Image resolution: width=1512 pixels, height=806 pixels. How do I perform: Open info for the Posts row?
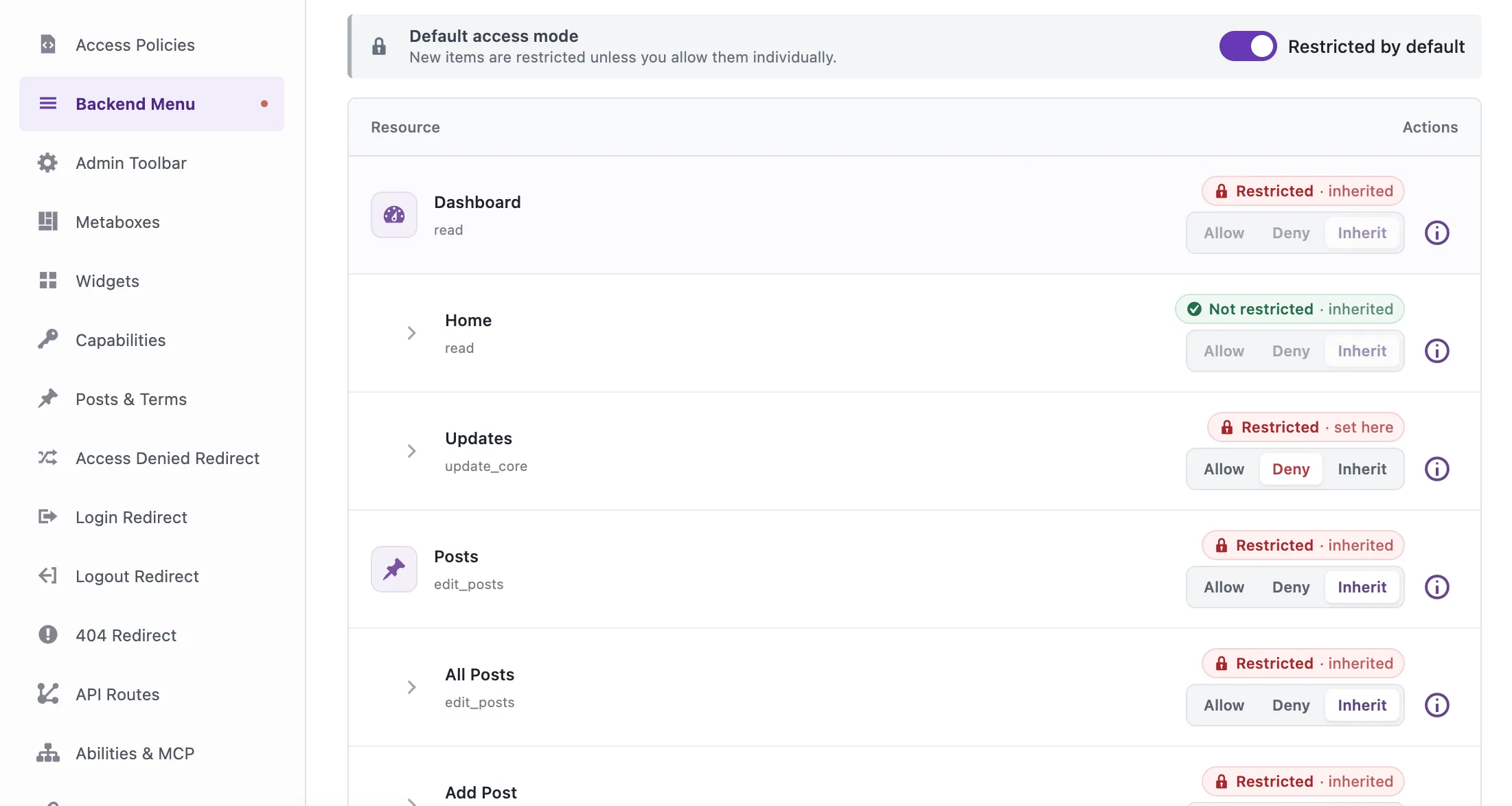[x=1436, y=587]
